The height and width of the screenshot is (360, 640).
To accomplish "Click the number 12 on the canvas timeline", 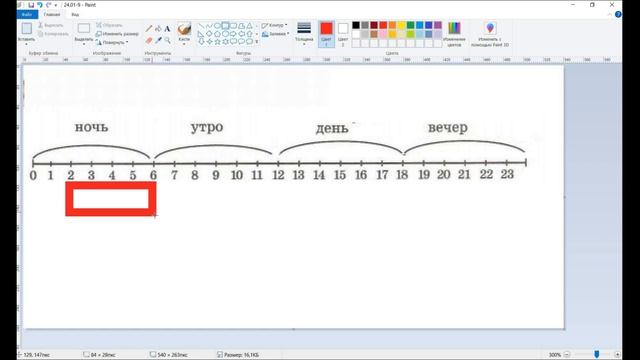I will click(x=278, y=175).
